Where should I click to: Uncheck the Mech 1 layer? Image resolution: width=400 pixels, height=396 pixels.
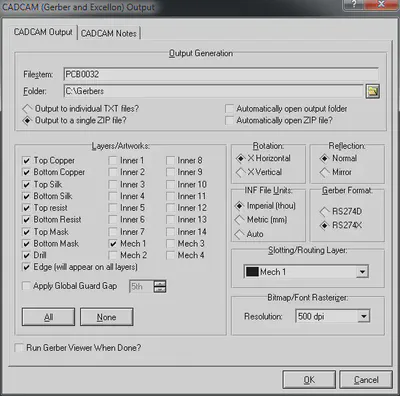click(113, 244)
